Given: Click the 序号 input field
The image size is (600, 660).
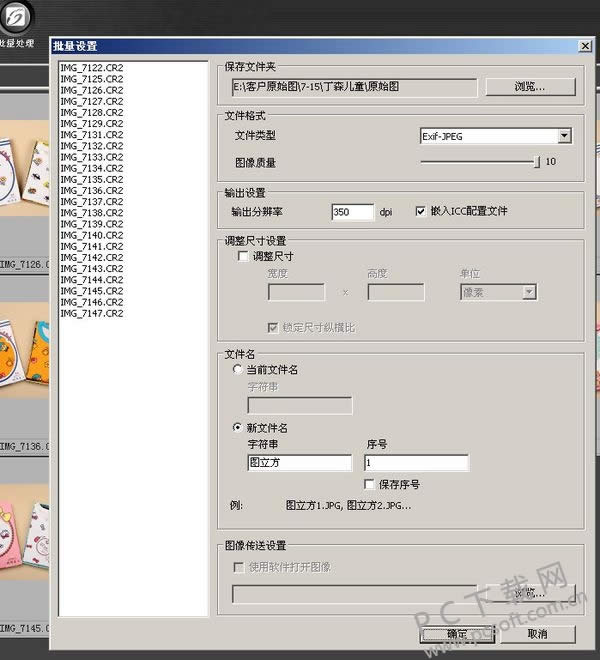Looking at the screenshot, I should 416,463.
